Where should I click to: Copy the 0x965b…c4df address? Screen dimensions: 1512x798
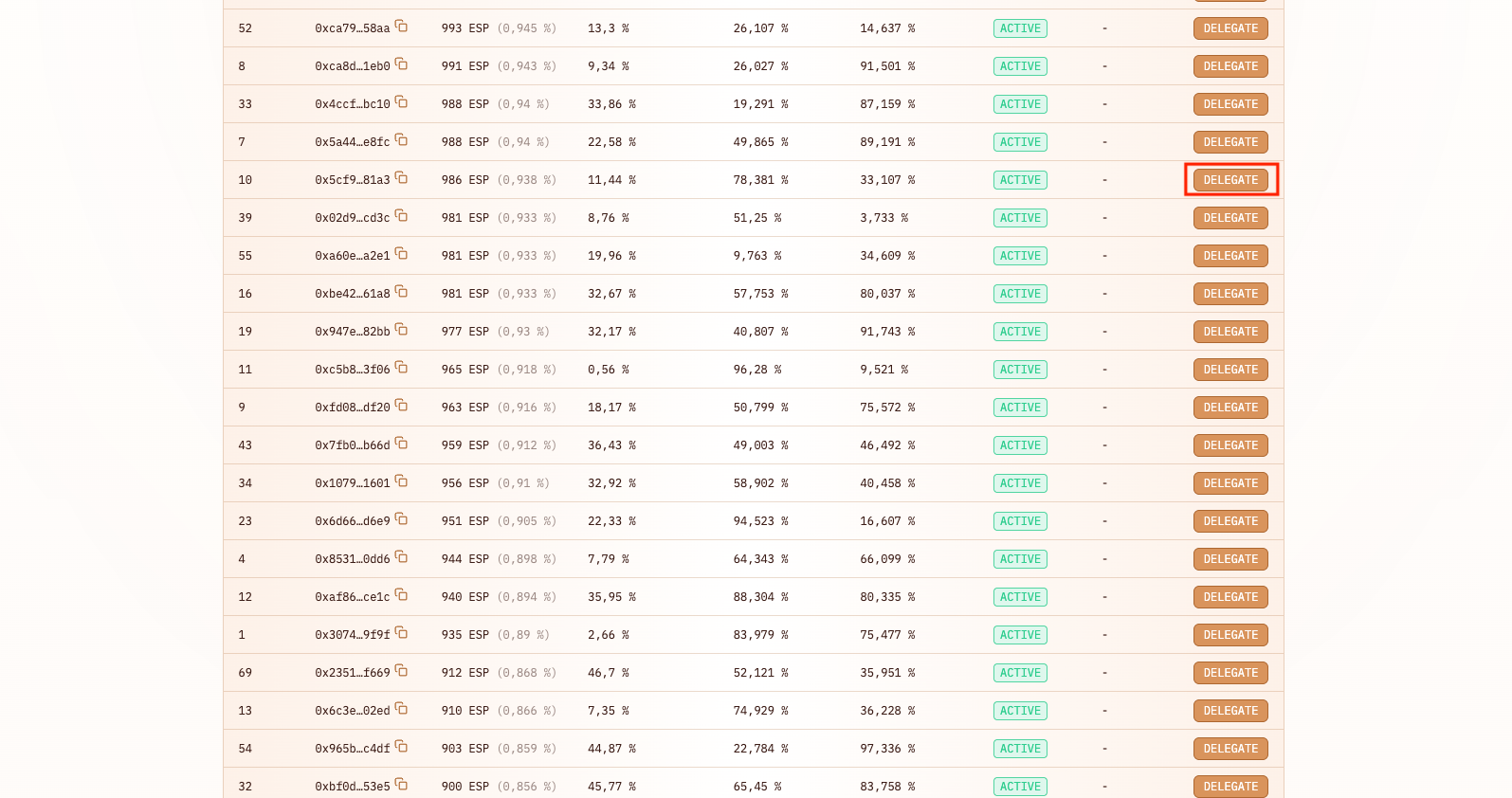[401, 747]
